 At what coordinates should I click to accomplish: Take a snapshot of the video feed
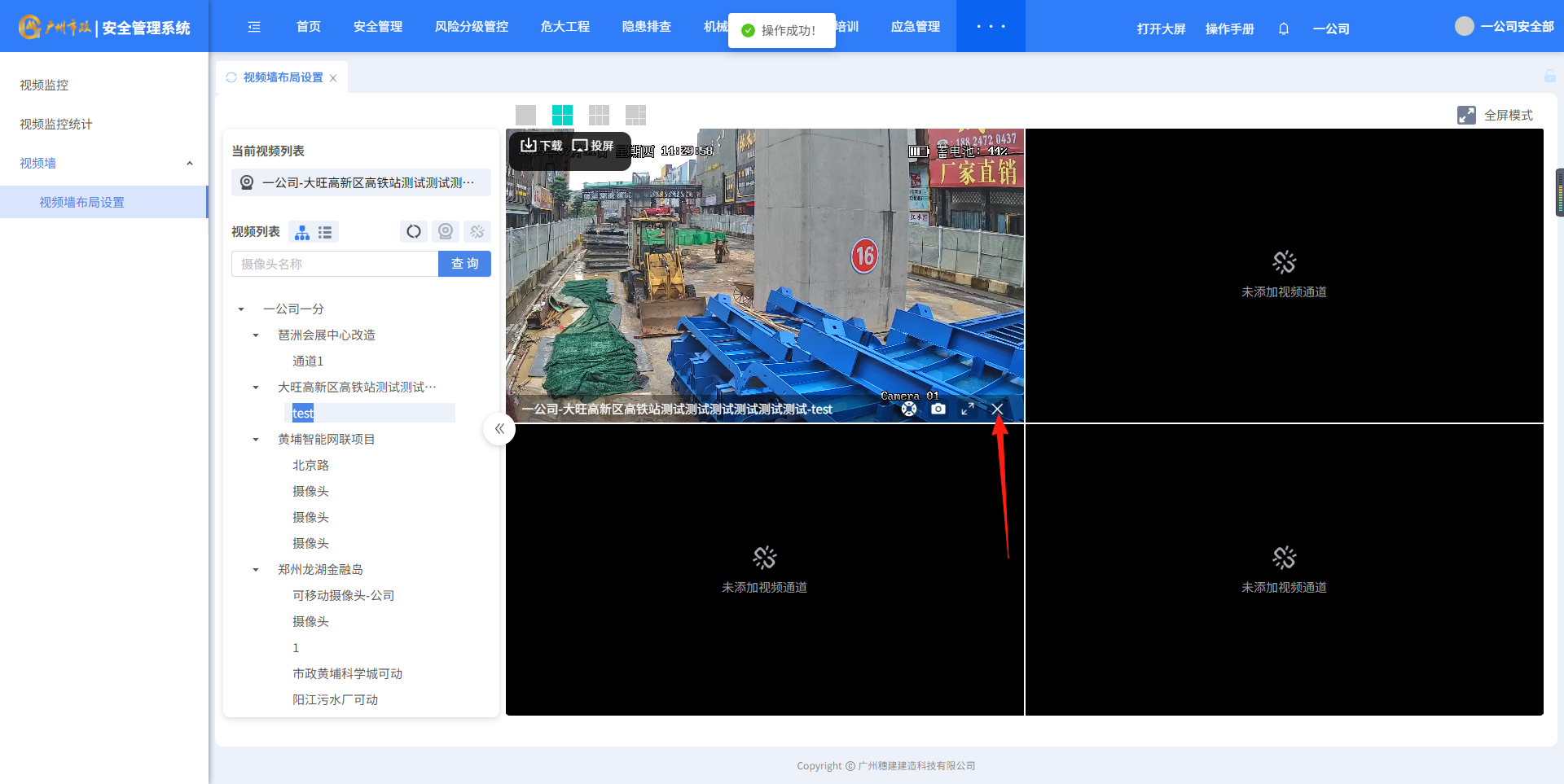(938, 409)
